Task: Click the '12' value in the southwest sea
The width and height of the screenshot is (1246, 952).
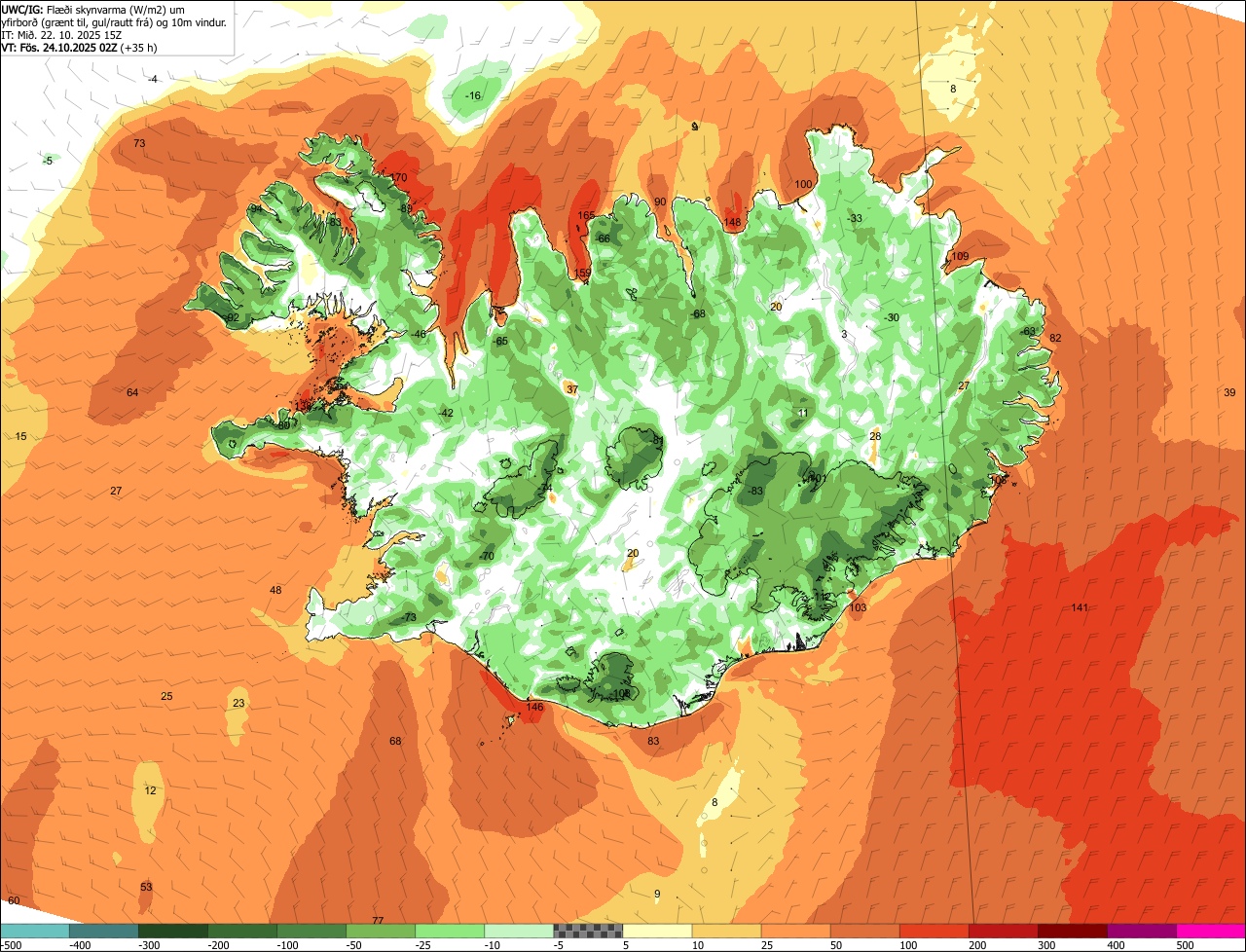Action: point(150,790)
